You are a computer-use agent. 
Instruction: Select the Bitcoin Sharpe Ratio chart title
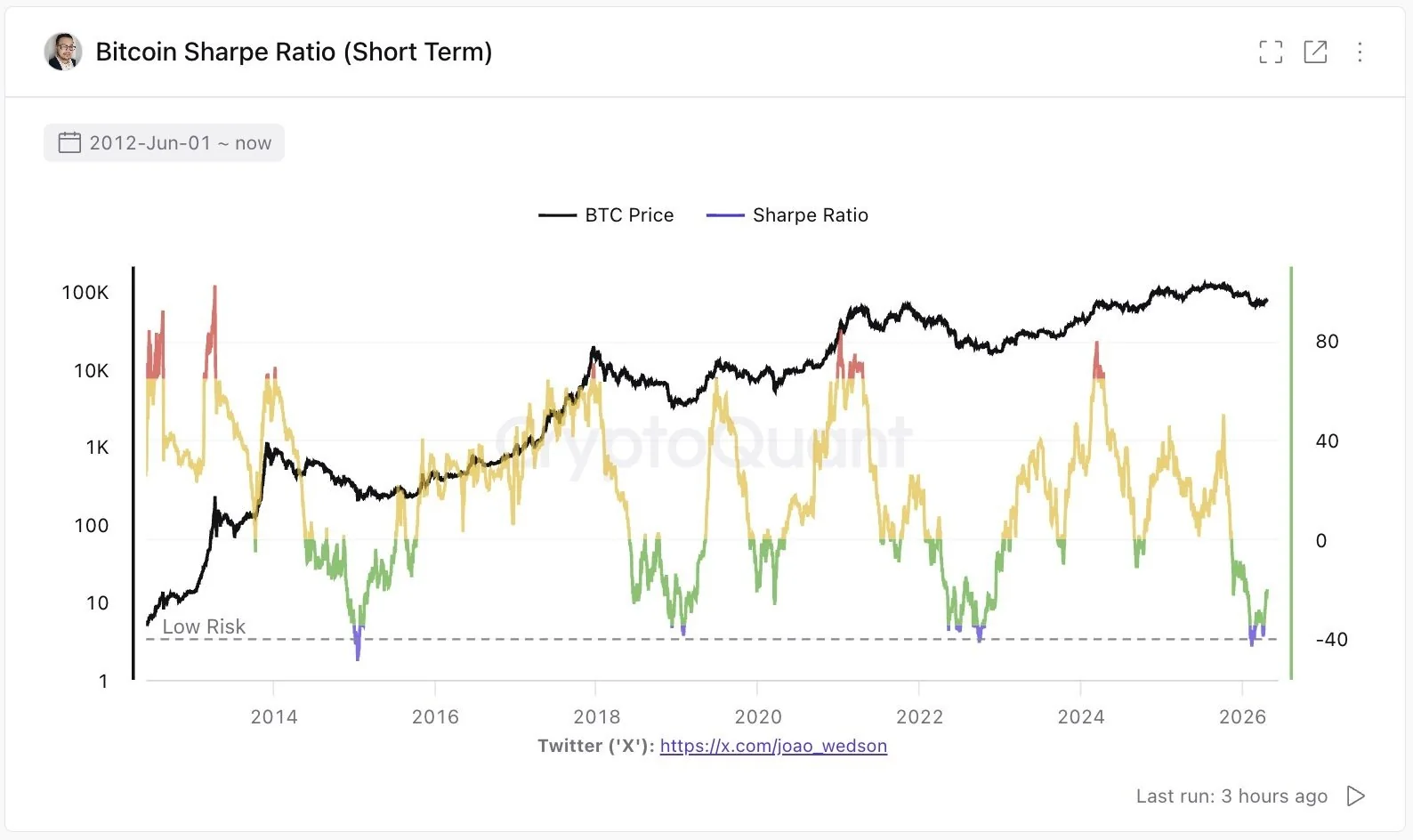click(295, 52)
